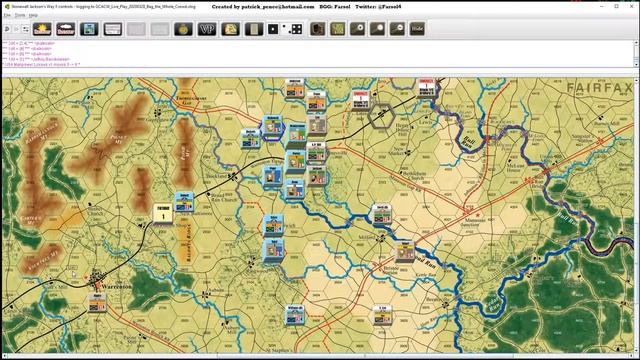Click the first greyed-out blank toolbar button
The image size is (640, 360).
(136, 29)
